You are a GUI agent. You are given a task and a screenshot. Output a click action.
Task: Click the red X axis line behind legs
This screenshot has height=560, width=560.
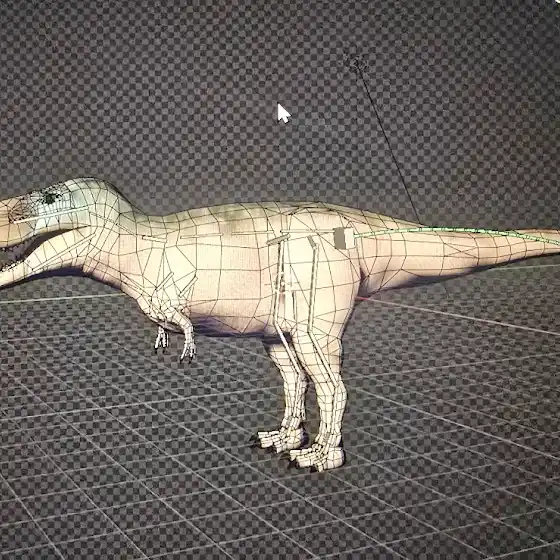[x=365, y=298]
